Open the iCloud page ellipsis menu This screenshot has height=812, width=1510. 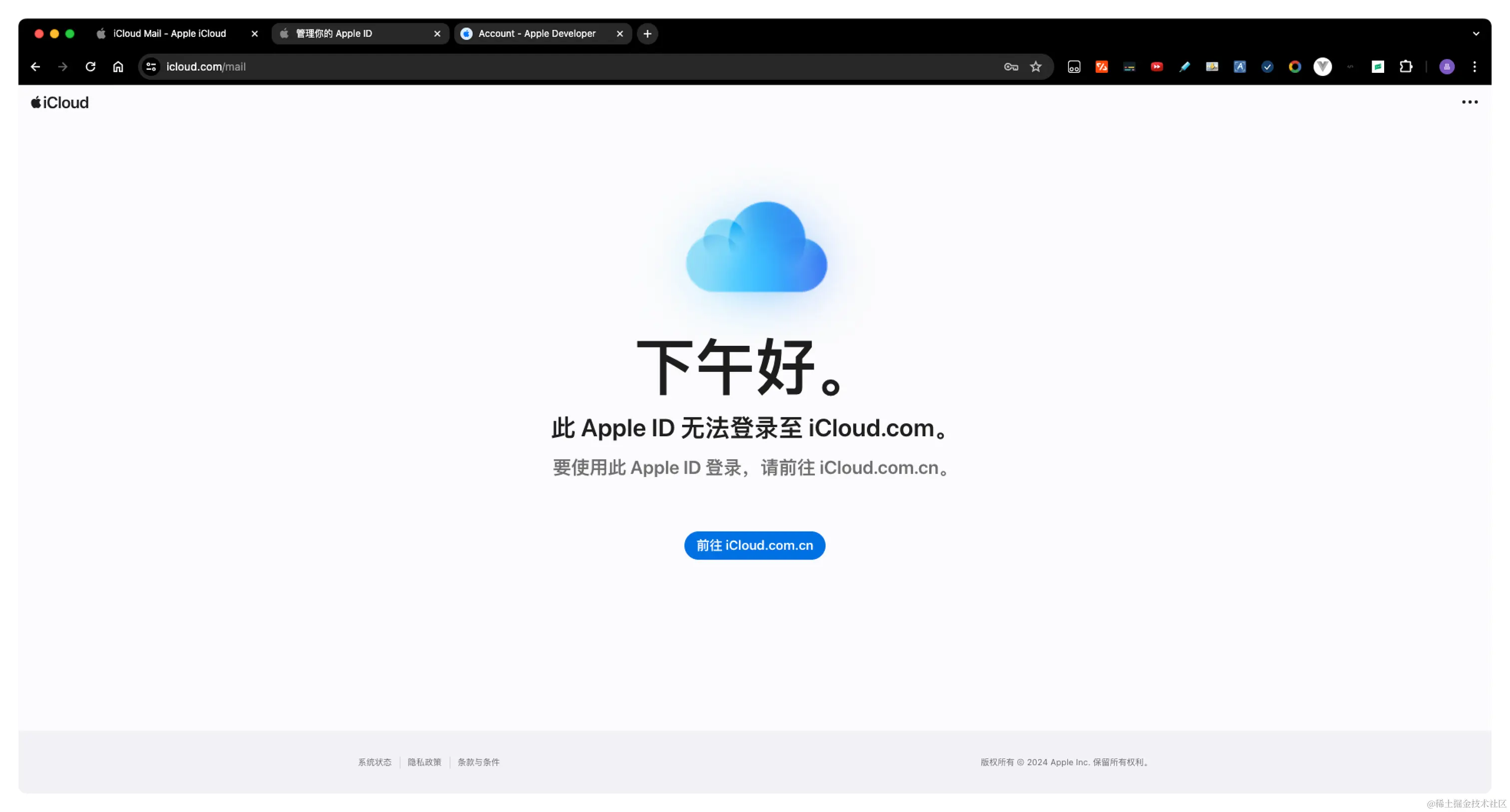(x=1470, y=102)
